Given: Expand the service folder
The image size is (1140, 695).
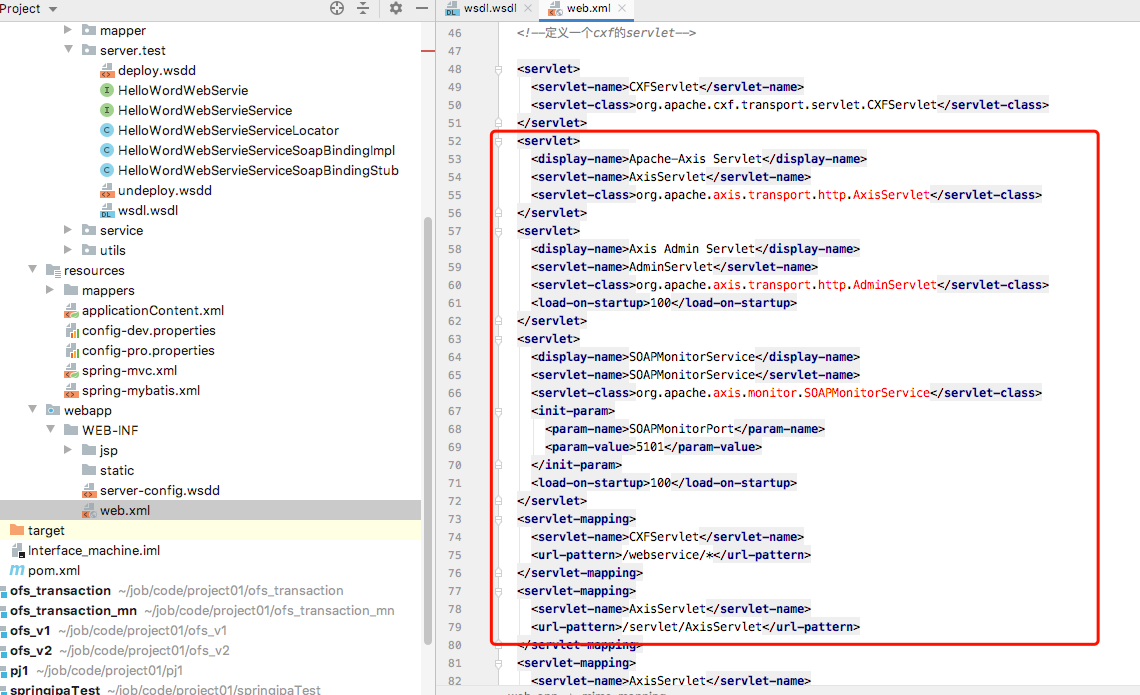Looking at the screenshot, I should tap(68, 230).
